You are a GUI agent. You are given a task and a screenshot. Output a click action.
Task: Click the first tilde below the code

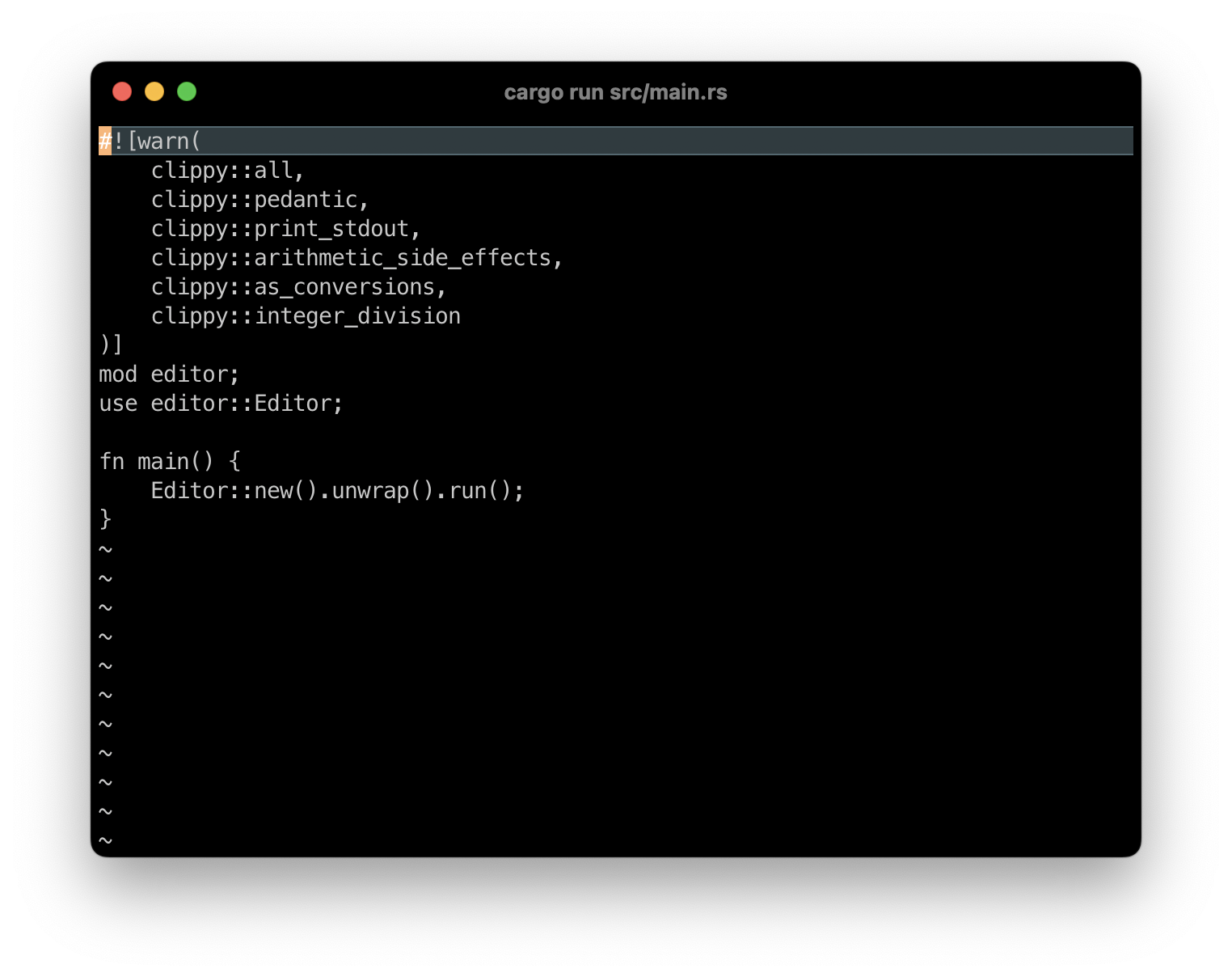(104, 548)
